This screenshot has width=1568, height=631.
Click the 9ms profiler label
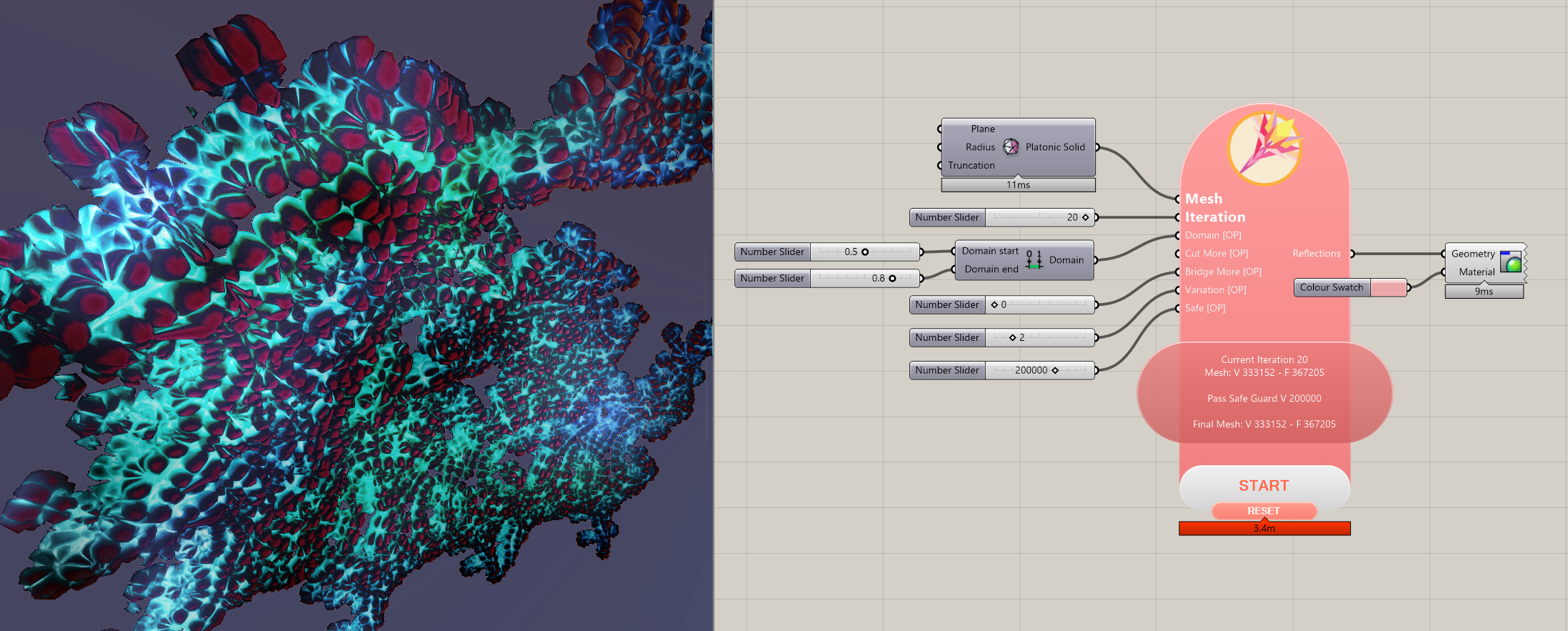pyautogui.click(x=1484, y=292)
